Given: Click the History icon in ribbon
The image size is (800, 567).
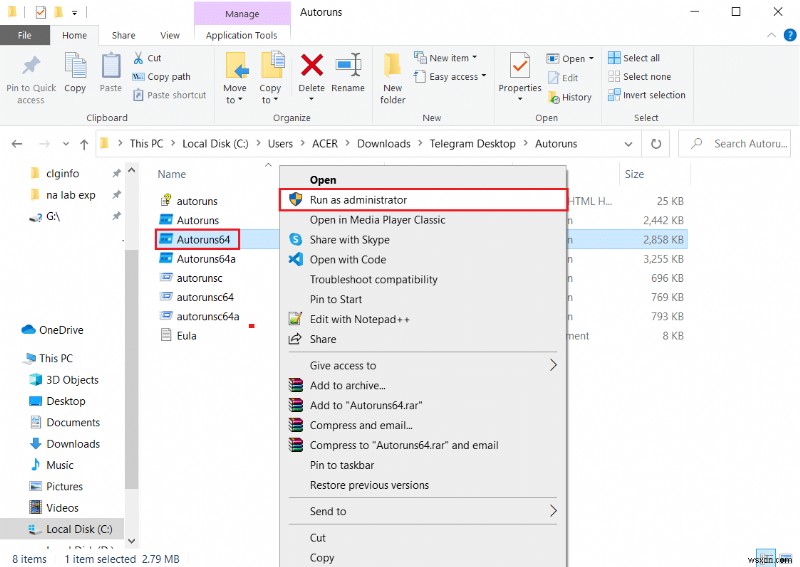Looking at the screenshot, I should click(554, 97).
